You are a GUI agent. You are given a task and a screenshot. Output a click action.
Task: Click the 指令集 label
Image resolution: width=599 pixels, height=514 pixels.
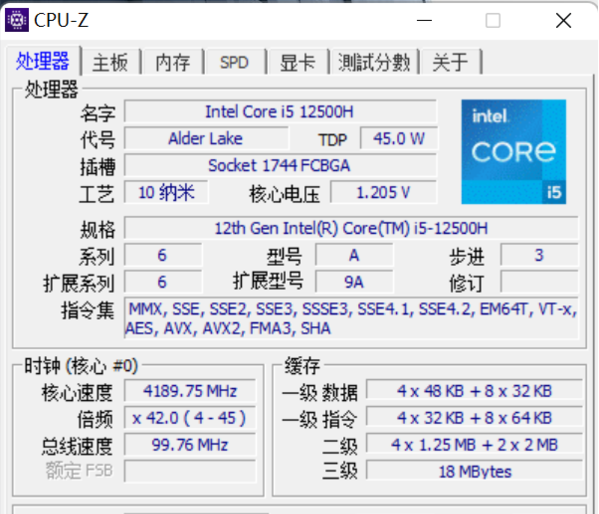click(x=88, y=310)
